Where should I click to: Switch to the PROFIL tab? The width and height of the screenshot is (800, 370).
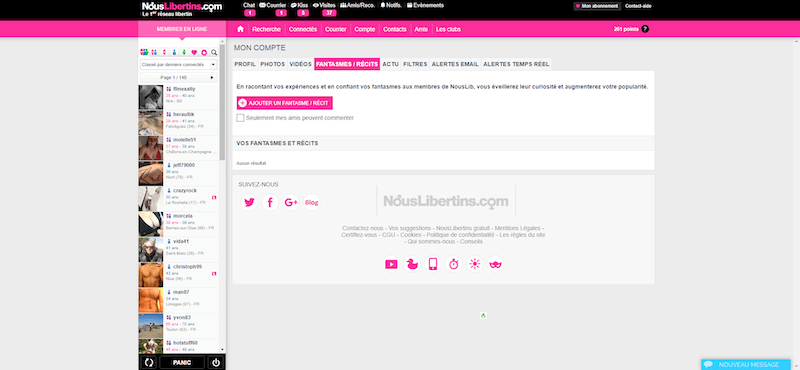[245, 64]
